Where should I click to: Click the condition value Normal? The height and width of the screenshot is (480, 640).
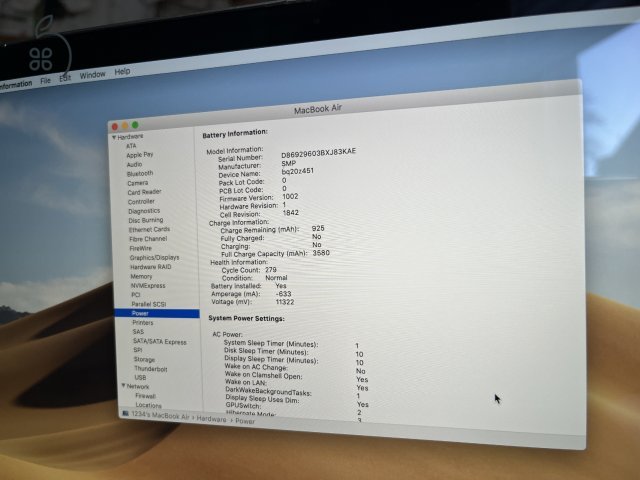276,278
